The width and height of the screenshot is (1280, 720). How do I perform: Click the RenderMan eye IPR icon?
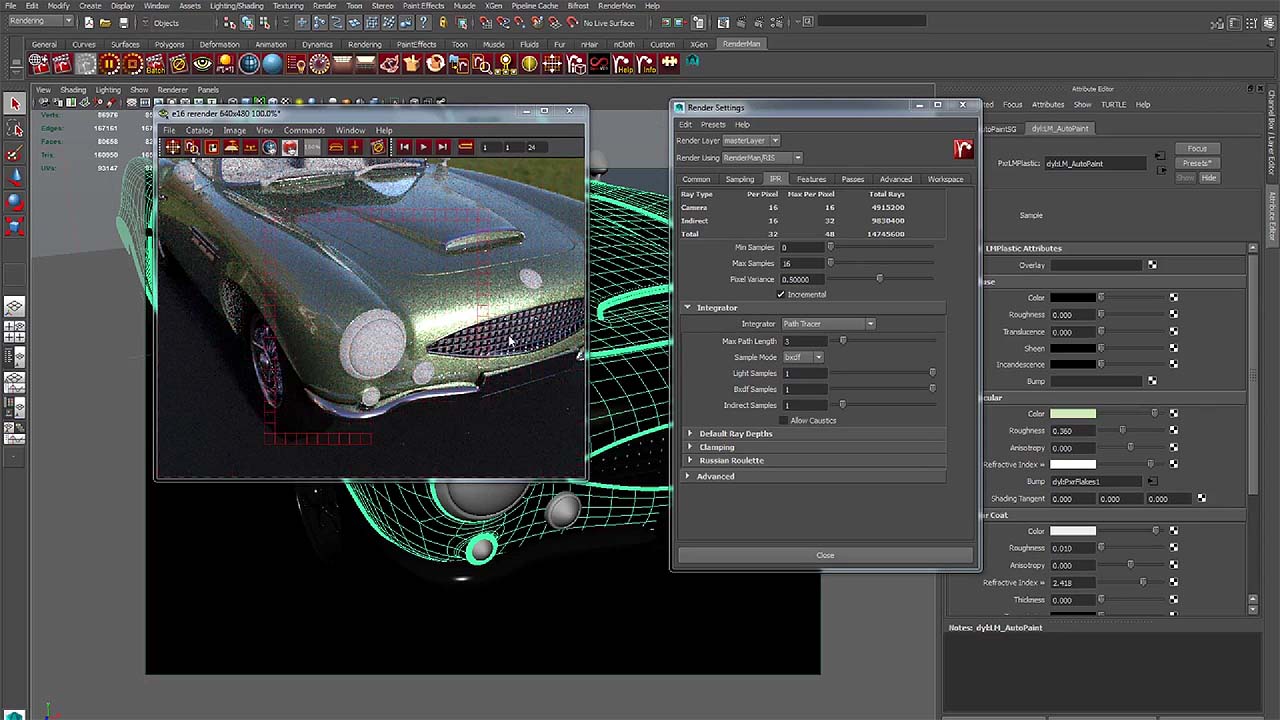pos(203,64)
